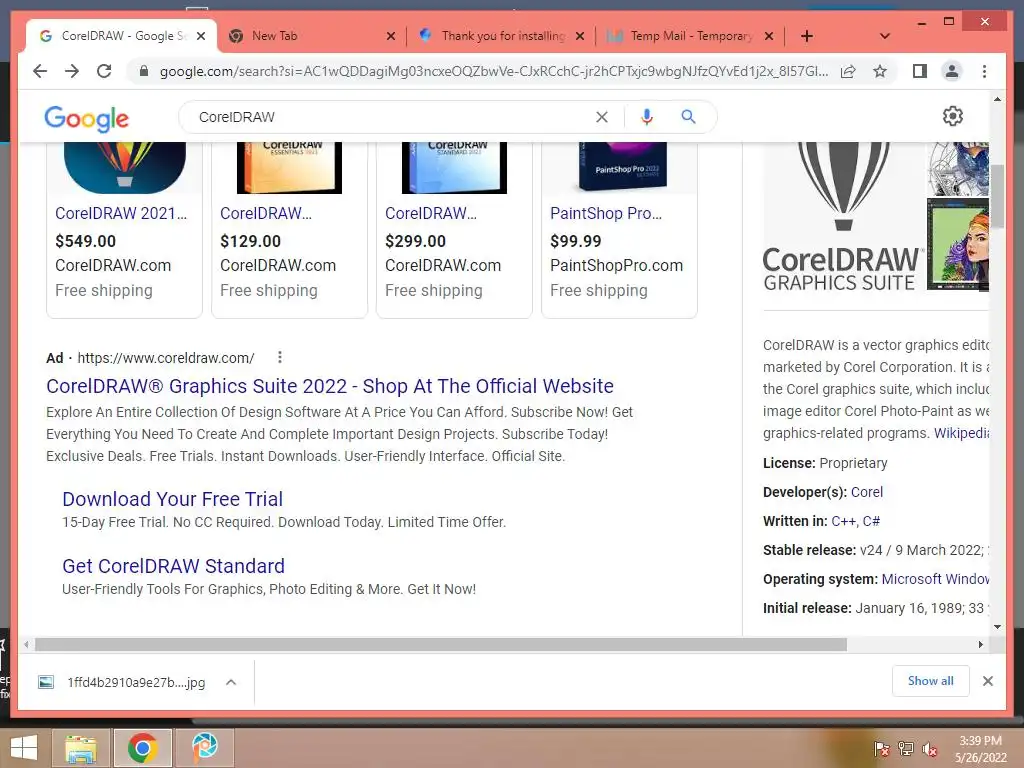Open the C# language link
This screenshot has width=1024, height=768.
coord(871,521)
